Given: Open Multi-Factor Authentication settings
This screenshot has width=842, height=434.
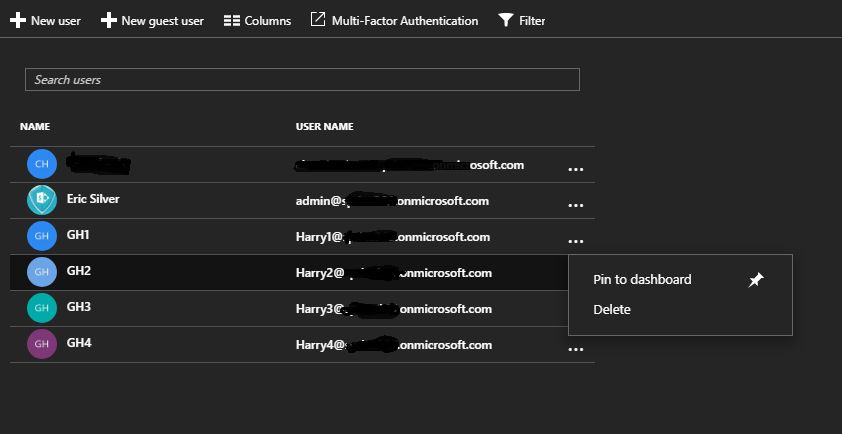Looking at the screenshot, I should 394,20.
